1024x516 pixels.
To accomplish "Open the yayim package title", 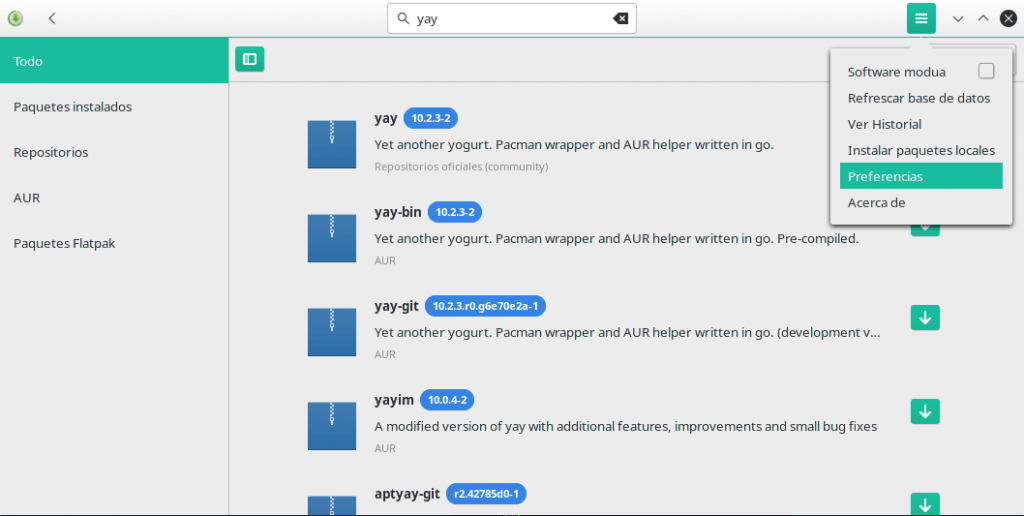I will (x=394, y=400).
